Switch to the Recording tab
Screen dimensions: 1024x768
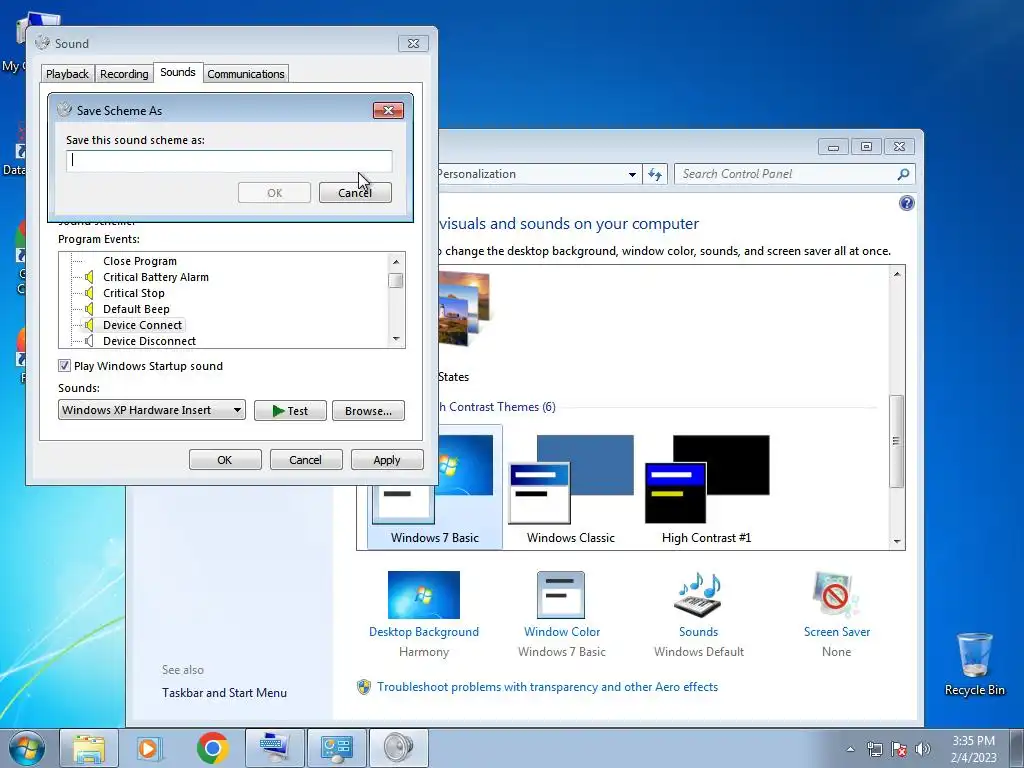pyautogui.click(x=124, y=74)
